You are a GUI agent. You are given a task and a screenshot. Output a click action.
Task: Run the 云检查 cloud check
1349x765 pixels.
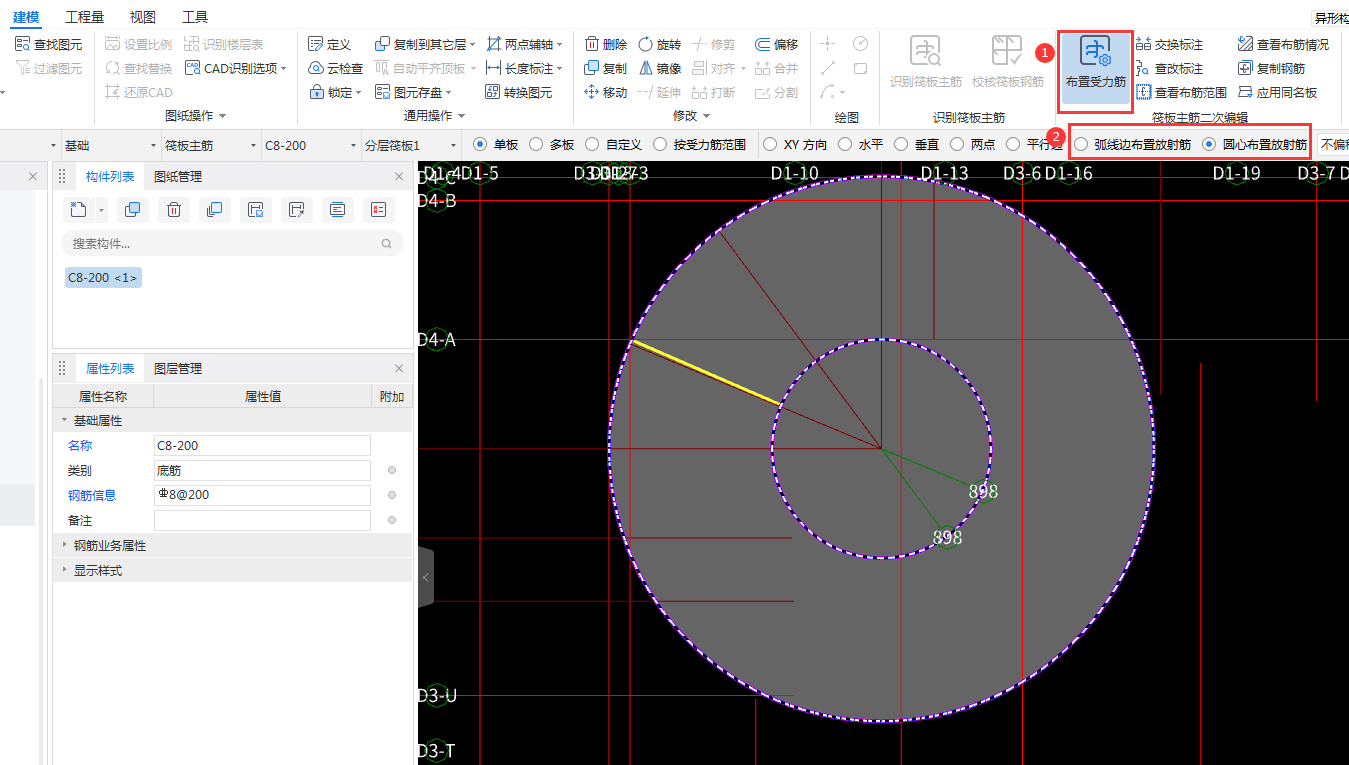(x=336, y=68)
